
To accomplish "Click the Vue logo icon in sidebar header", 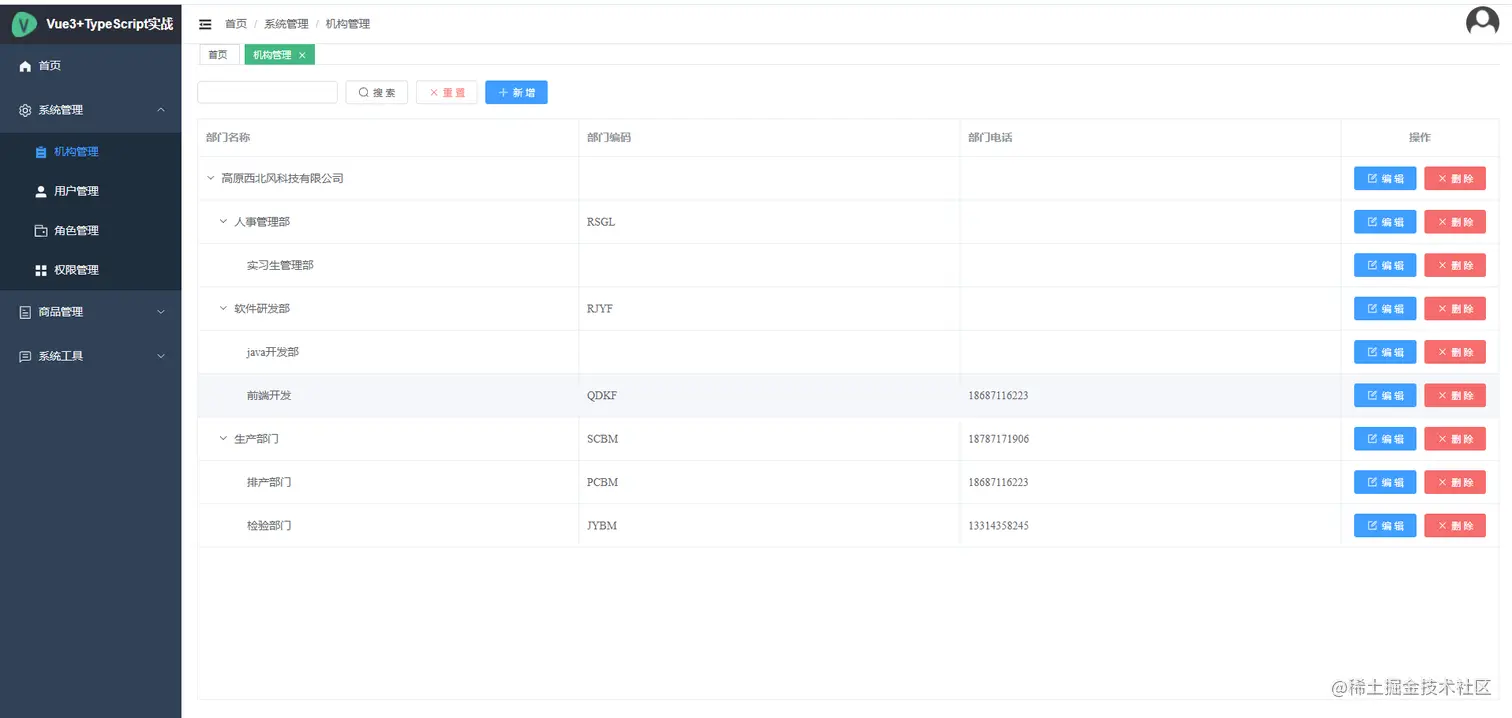I will click(x=24, y=23).
